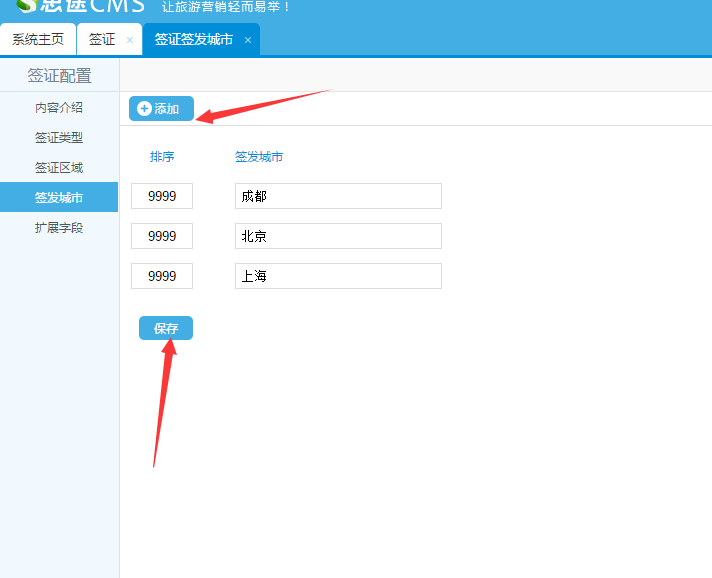Viewport: 712px width, 578px height.
Task: Close the 签证 tab
Action: pos(130,41)
